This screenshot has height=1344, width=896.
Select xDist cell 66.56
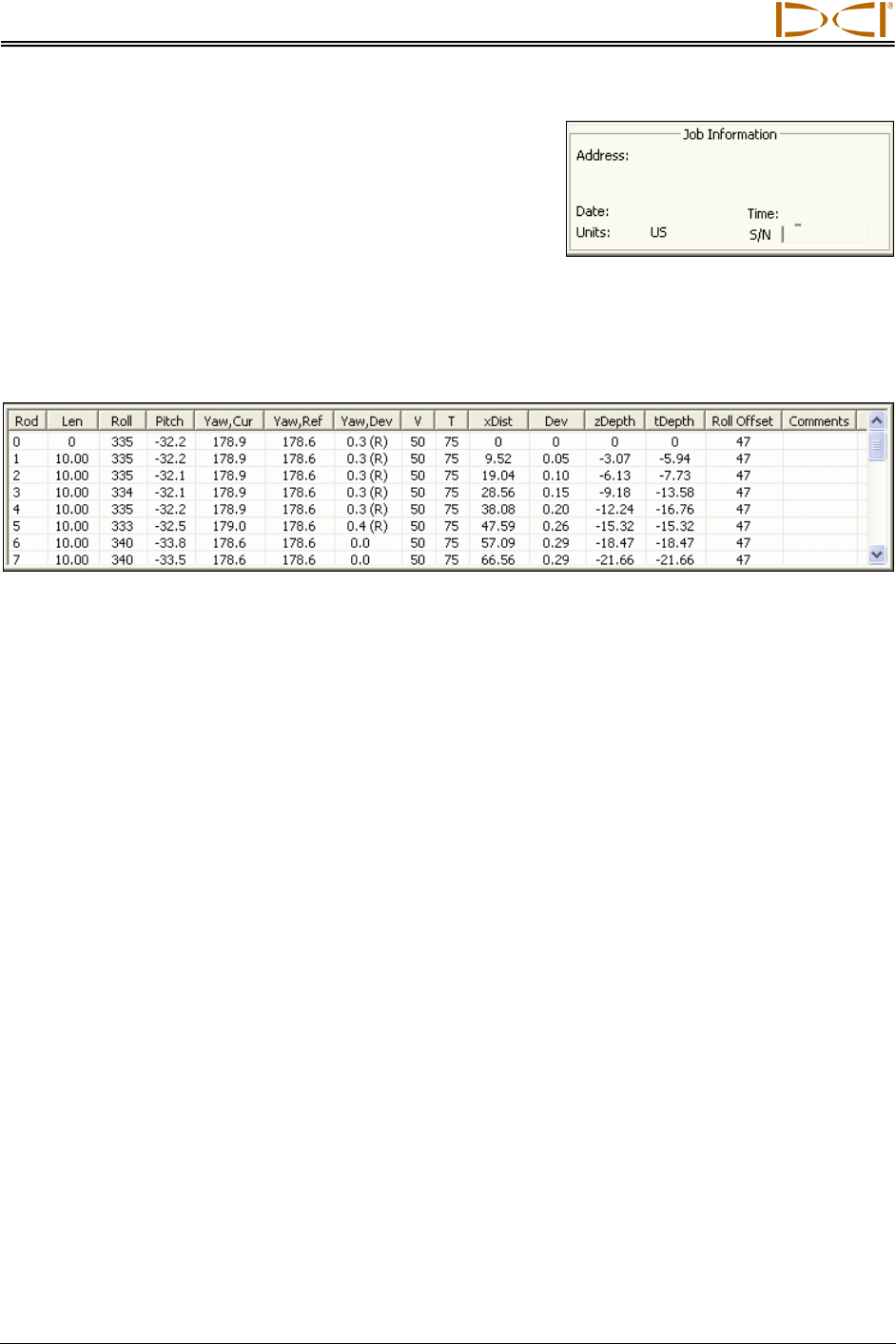[x=498, y=560]
